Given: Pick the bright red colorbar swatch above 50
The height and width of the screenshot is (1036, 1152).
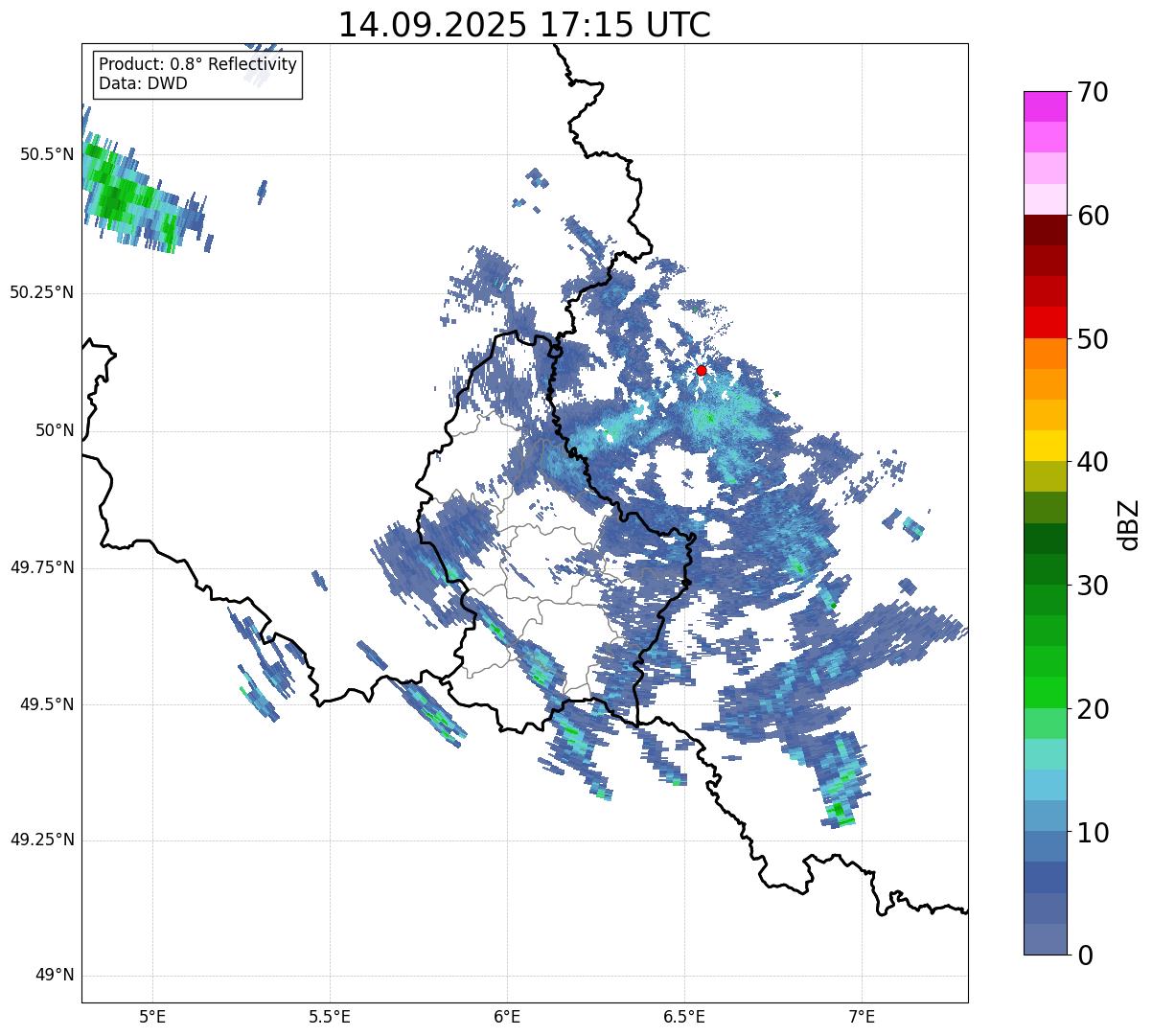Looking at the screenshot, I should (1045, 323).
